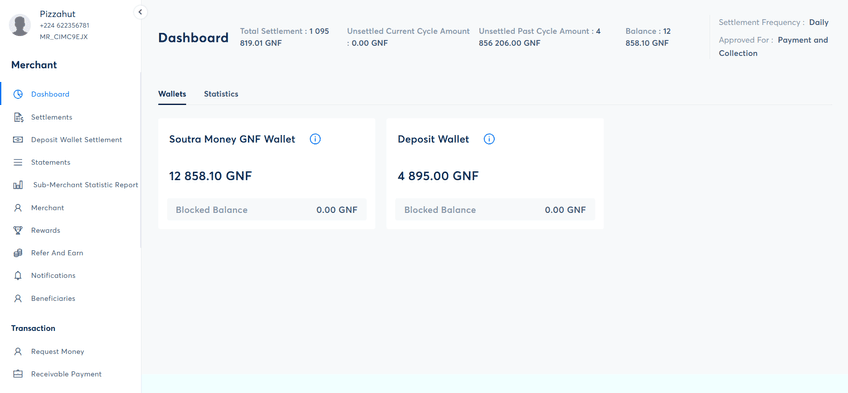The width and height of the screenshot is (848, 393).
Task: Switch to the Statistics tab
Action: point(221,94)
